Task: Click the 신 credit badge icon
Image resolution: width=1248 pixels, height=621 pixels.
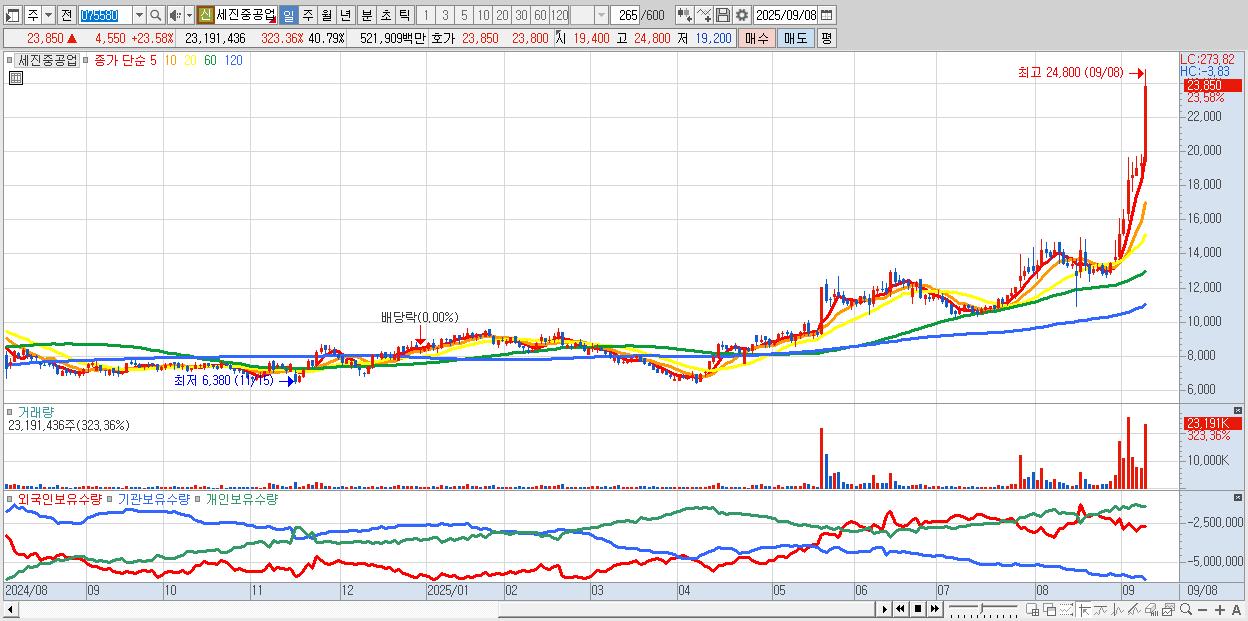Action: pos(204,15)
